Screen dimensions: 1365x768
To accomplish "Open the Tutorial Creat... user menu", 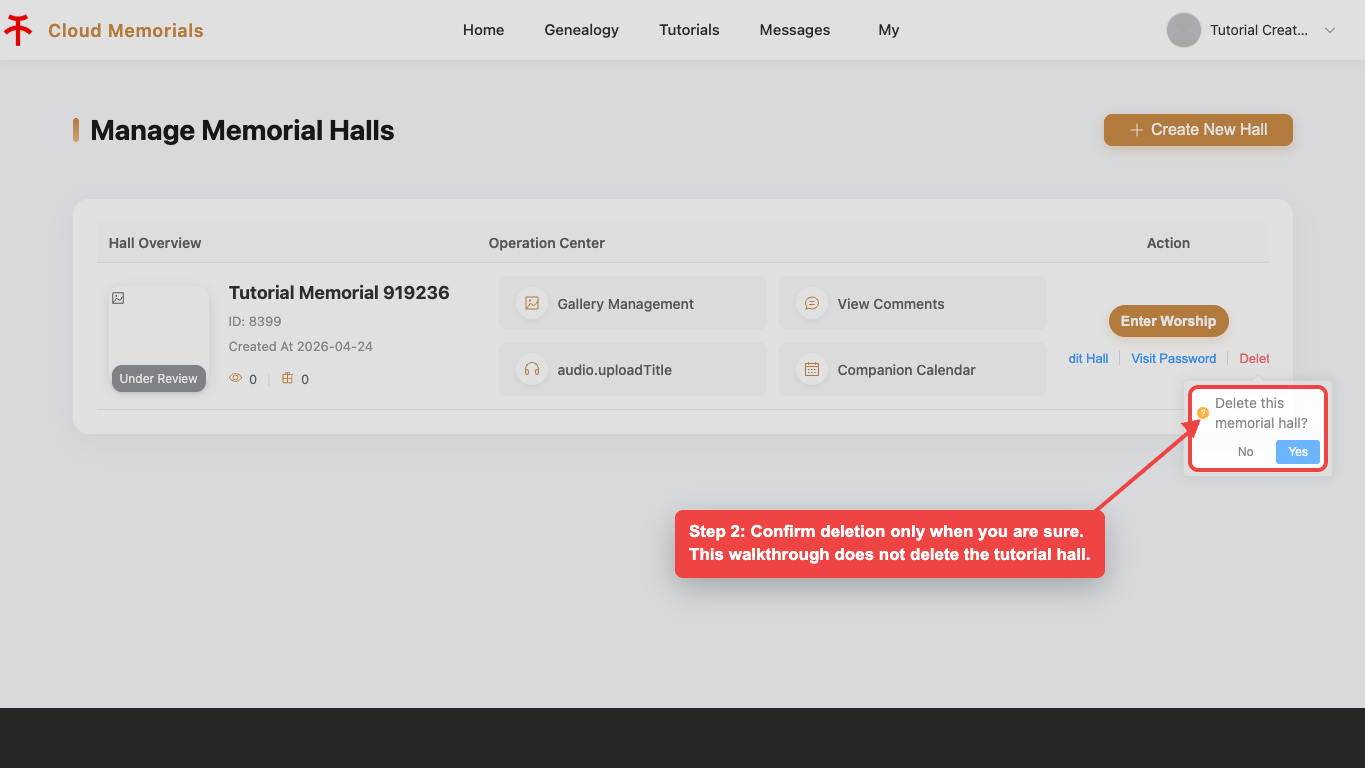I will pyautogui.click(x=1259, y=30).
